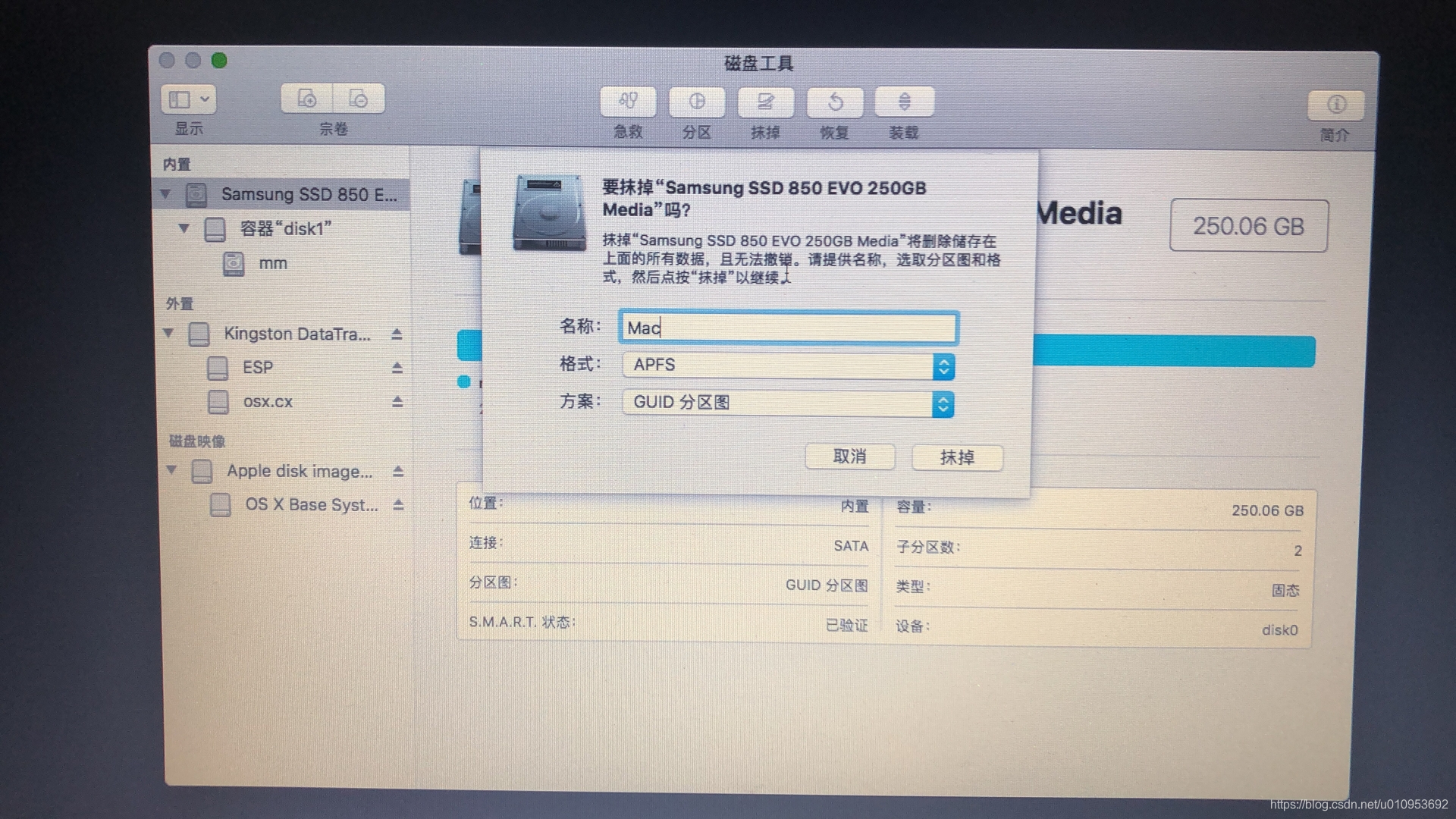
Task: Click the SATA connection value
Action: click(851, 546)
